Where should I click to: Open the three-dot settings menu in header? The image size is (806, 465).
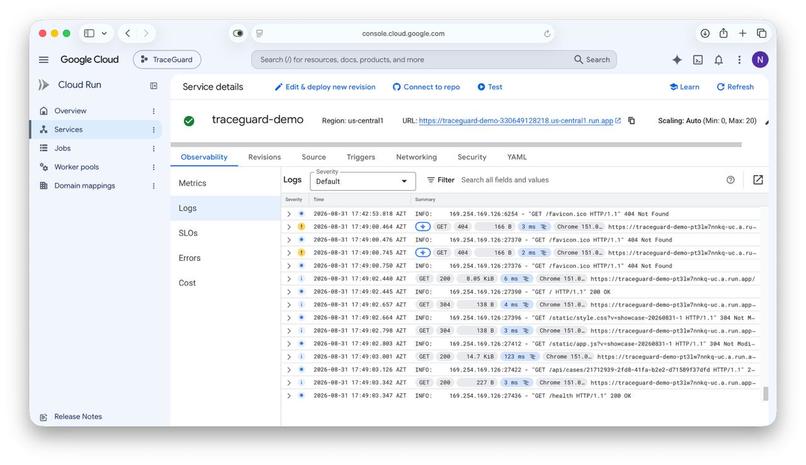[x=739, y=60]
